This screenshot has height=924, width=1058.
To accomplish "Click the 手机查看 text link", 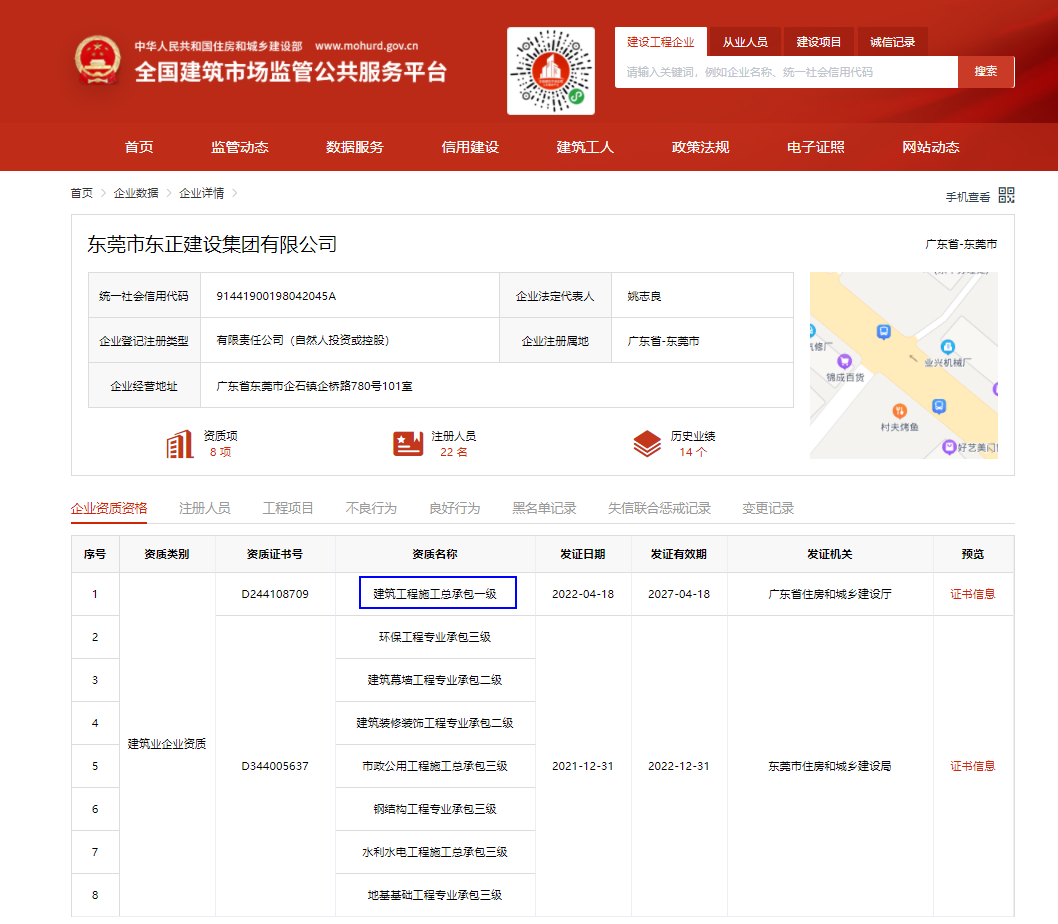I will [968, 196].
